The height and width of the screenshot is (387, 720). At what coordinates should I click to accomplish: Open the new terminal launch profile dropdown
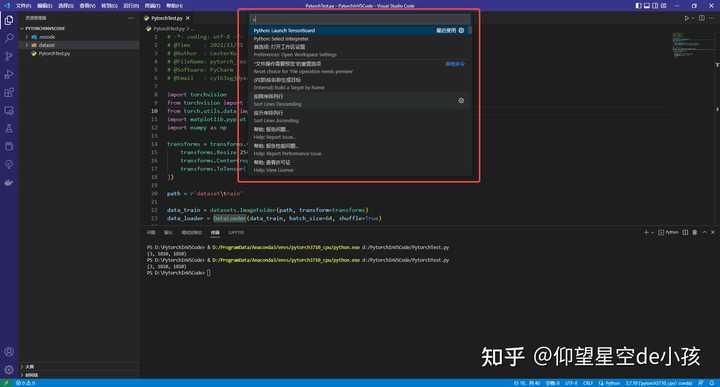(652, 233)
